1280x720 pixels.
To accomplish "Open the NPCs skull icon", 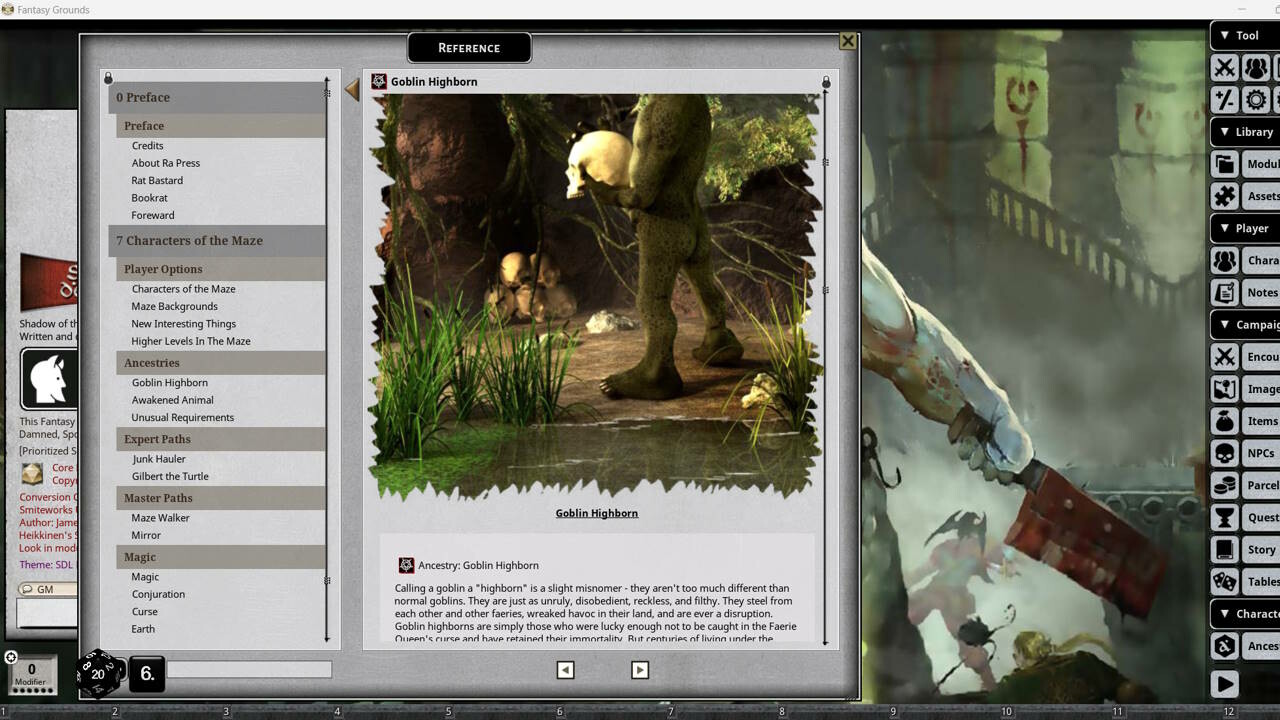I will [1225, 453].
